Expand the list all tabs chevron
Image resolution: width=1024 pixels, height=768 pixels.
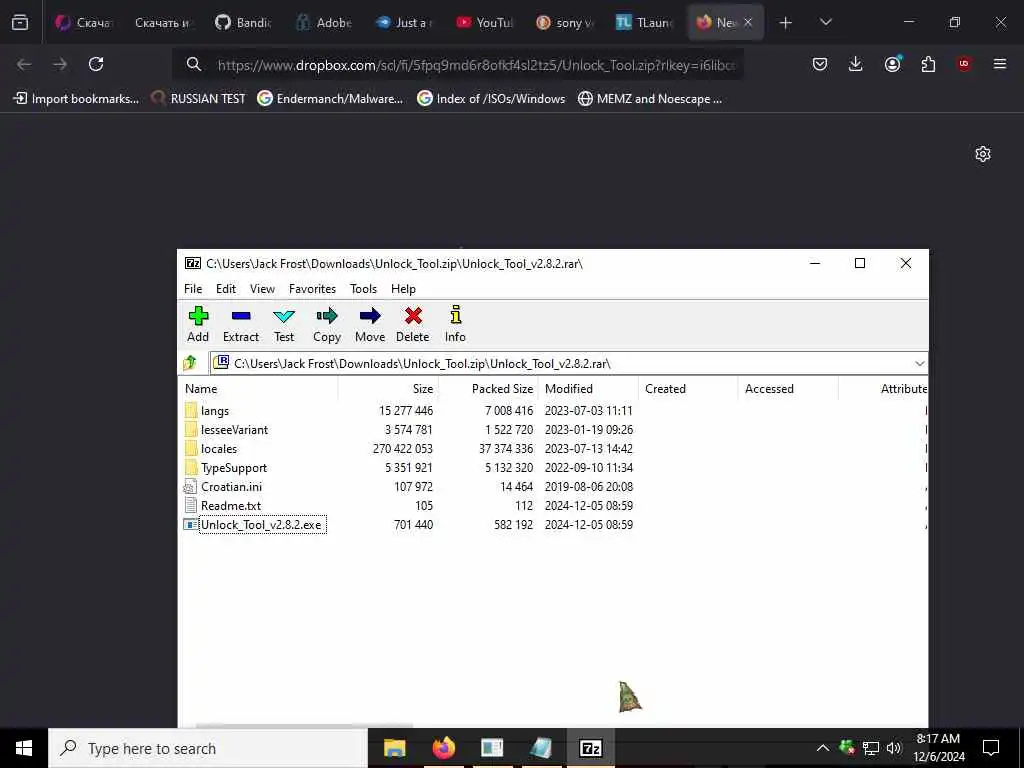(825, 22)
